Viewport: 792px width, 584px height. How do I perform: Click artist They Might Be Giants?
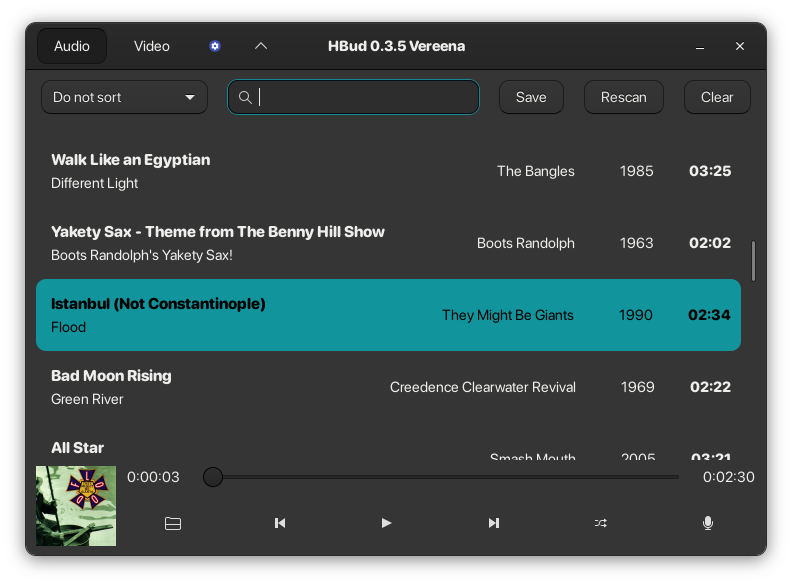click(x=508, y=315)
